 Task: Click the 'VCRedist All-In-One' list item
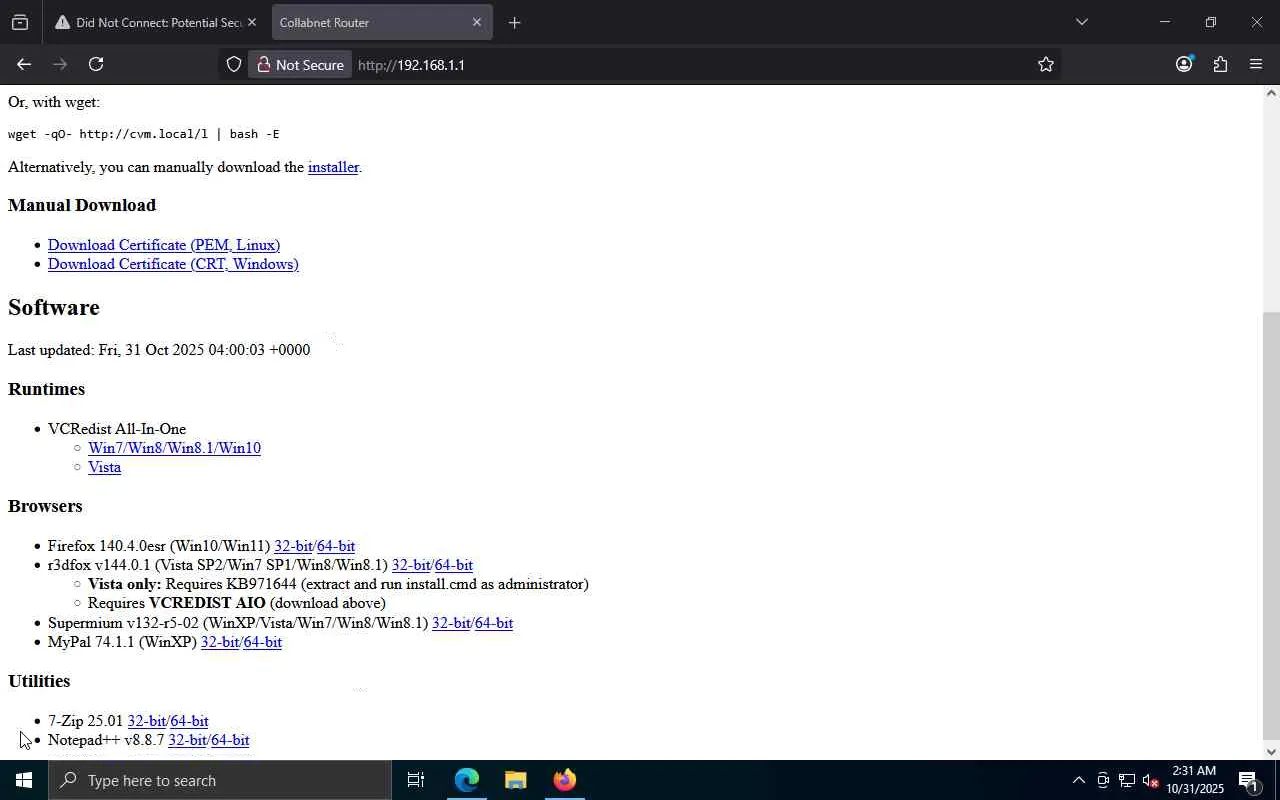pos(117,429)
